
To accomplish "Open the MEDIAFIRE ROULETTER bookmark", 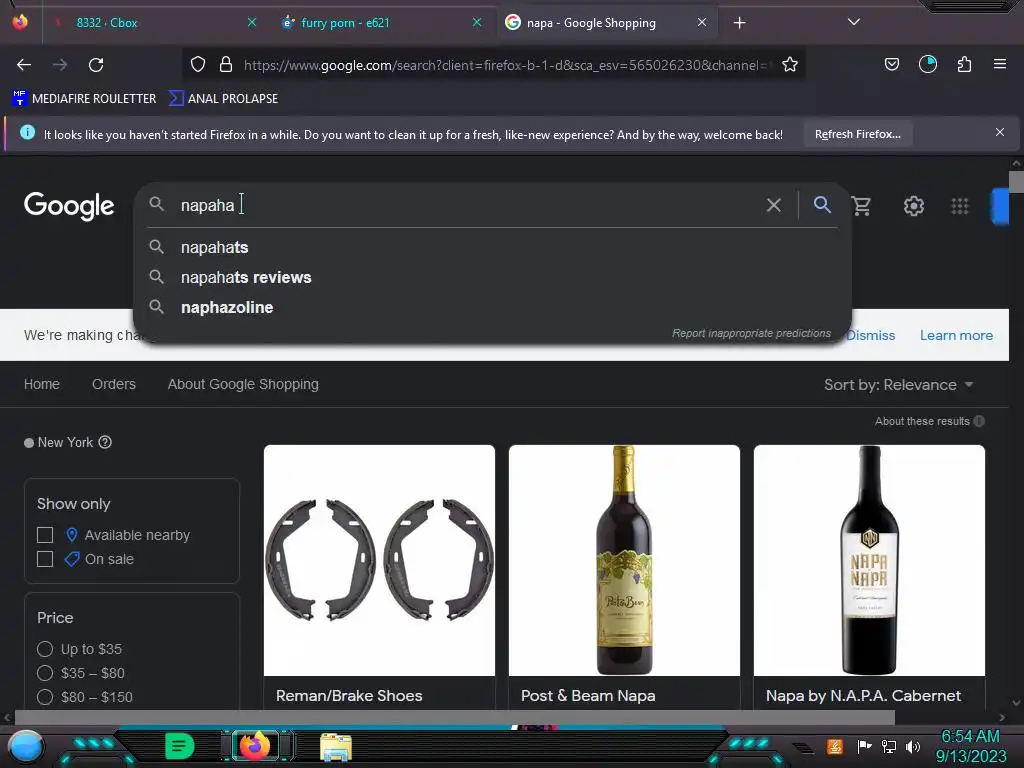I will click(x=84, y=99).
